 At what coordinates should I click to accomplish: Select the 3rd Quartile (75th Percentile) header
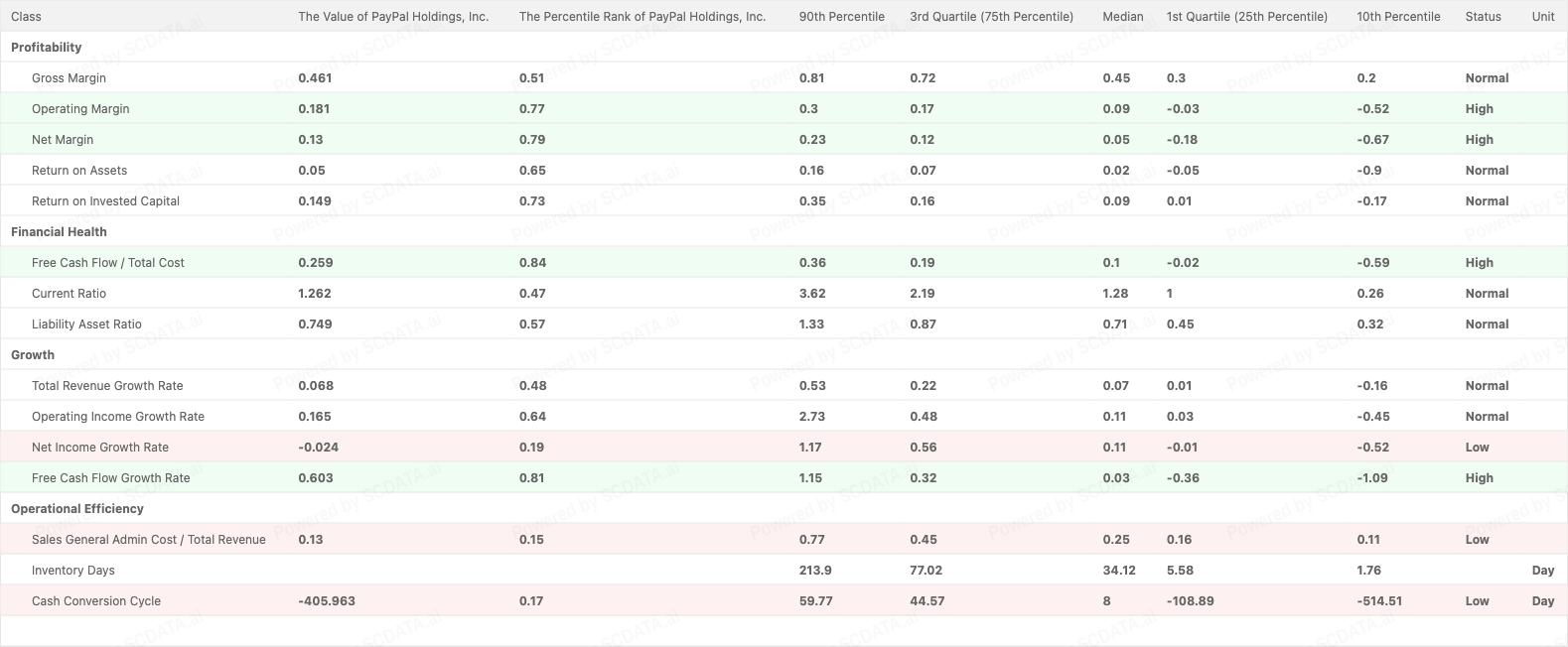(x=991, y=17)
